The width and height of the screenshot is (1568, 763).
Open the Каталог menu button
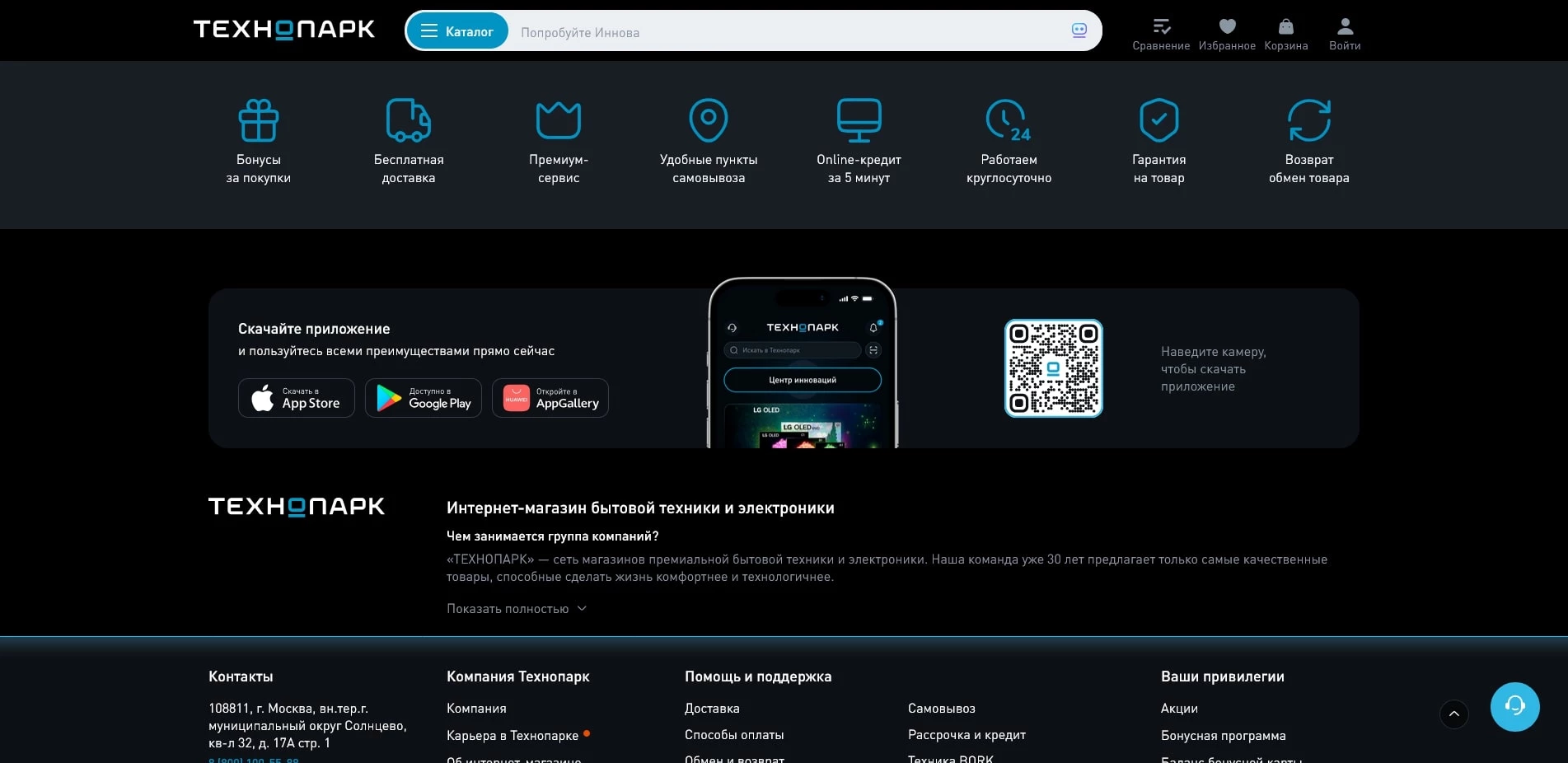point(457,31)
